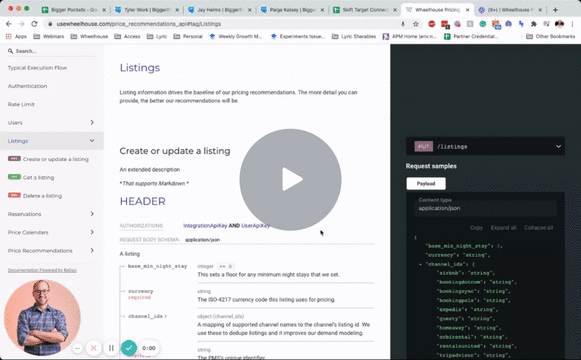Open Other Bookmarks folder
The width and height of the screenshot is (581, 360).
(x=551, y=36)
